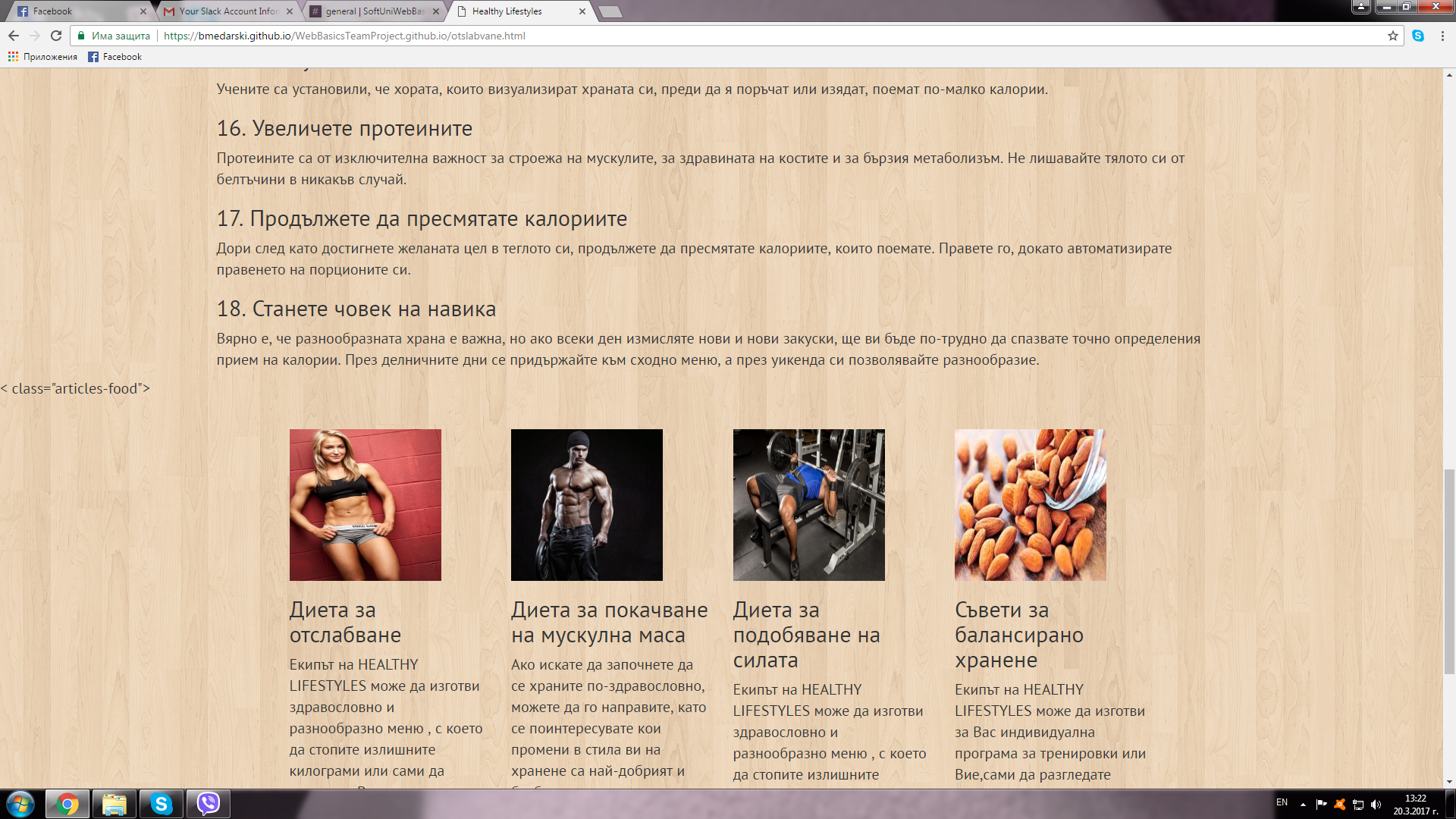Show hidden tray icons arrow
The height and width of the screenshot is (819, 1456).
pos(1303,805)
